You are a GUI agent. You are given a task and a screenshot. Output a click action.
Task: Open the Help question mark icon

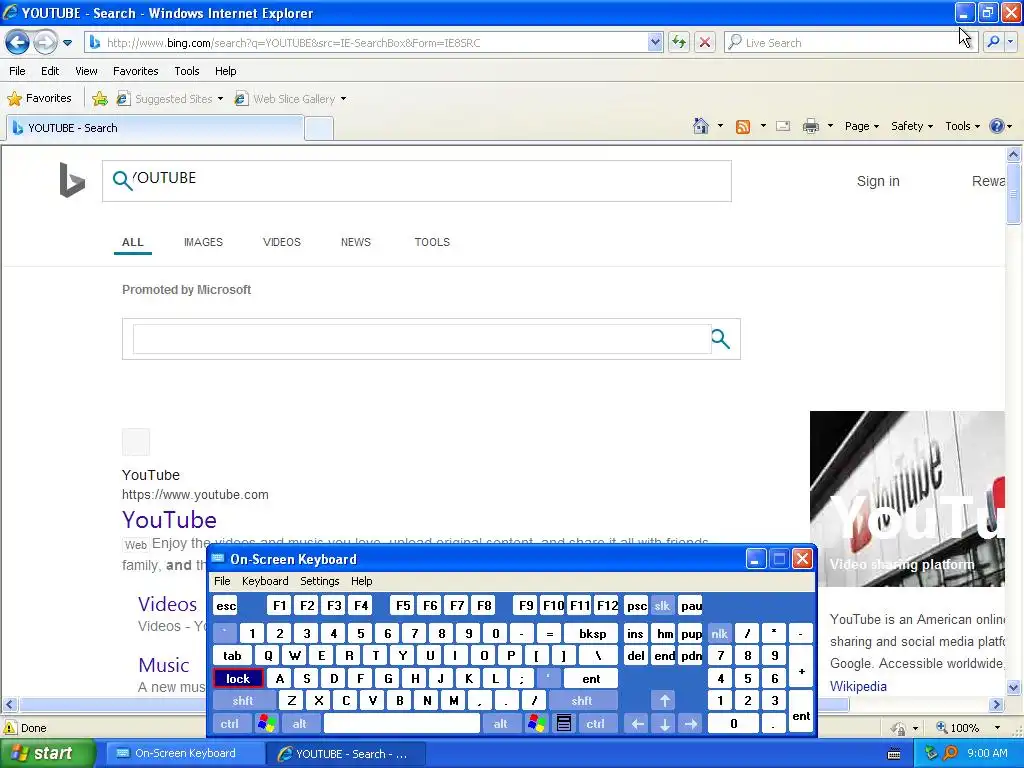[x=997, y=126]
